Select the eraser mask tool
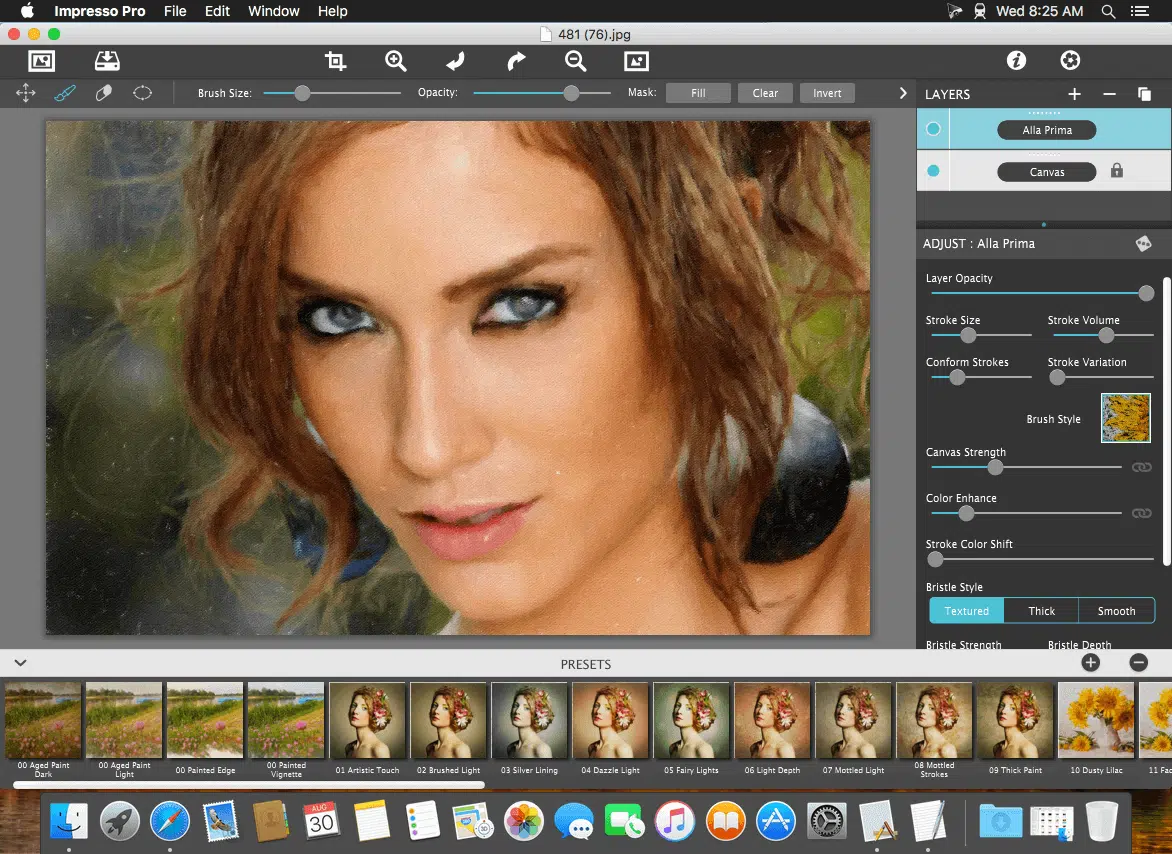 click(x=103, y=93)
